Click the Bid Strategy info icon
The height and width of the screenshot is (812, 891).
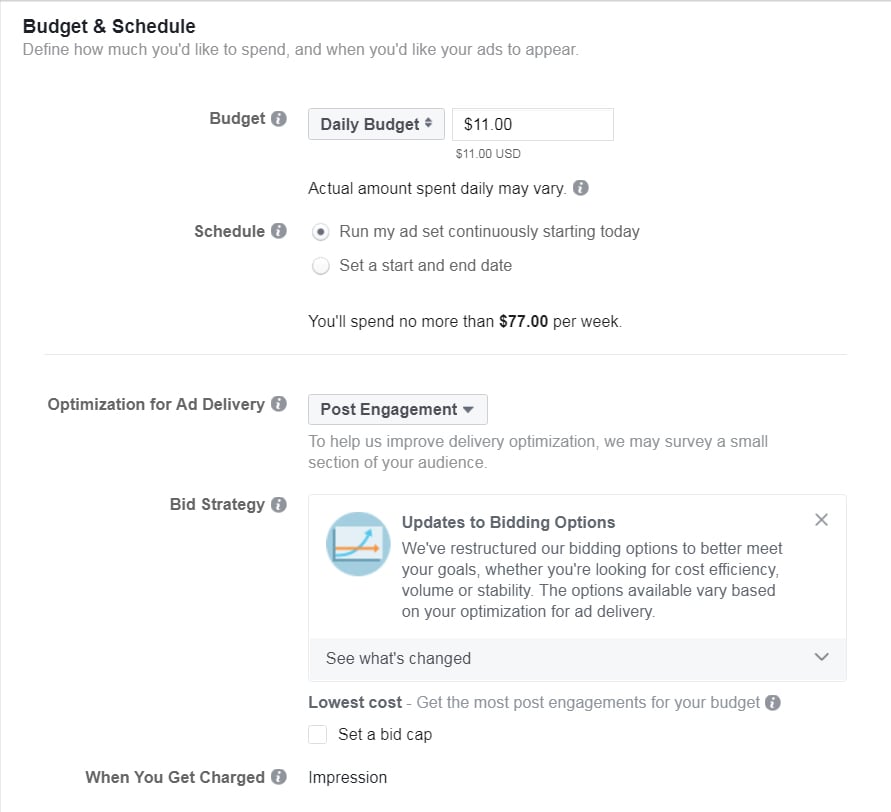tap(279, 505)
